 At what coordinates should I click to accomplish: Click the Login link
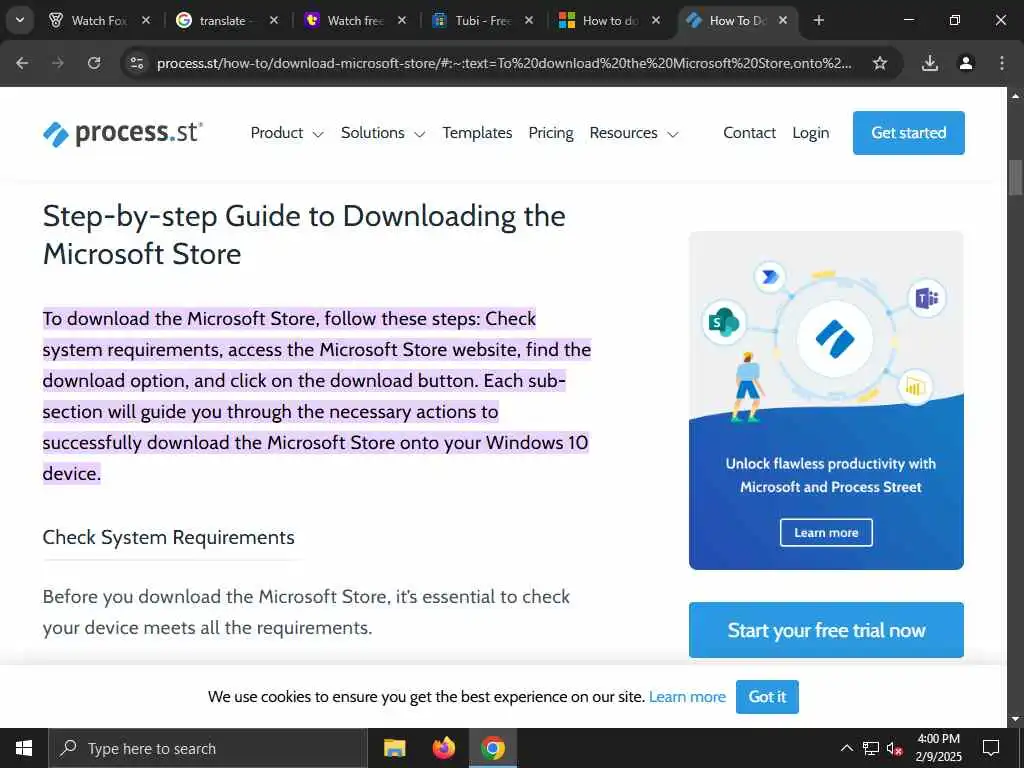tap(810, 133)
